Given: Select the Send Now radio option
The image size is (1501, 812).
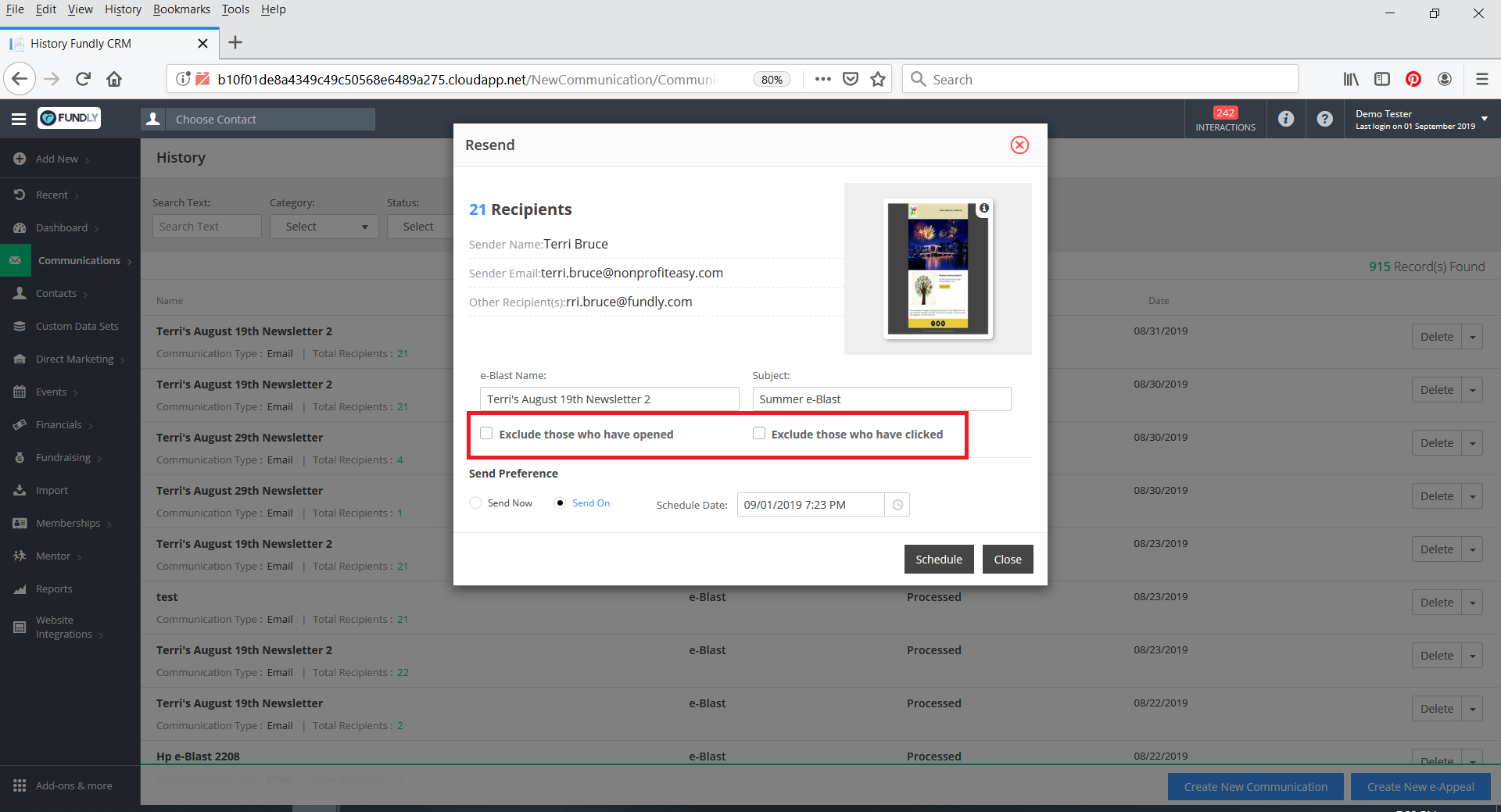Looking at the screenshot, I should [475, 503].
